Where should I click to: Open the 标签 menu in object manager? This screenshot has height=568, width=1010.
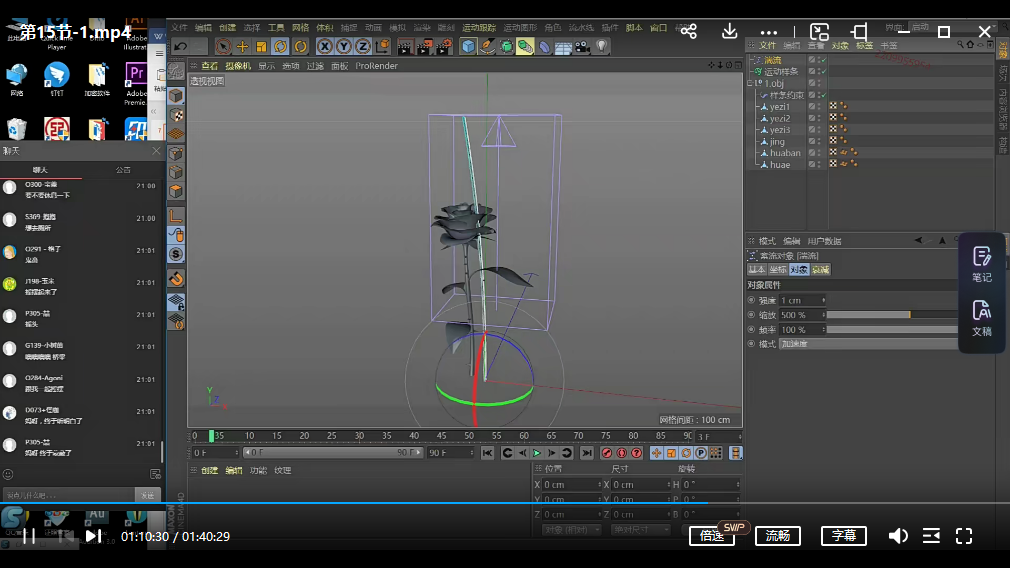[864, 46]
